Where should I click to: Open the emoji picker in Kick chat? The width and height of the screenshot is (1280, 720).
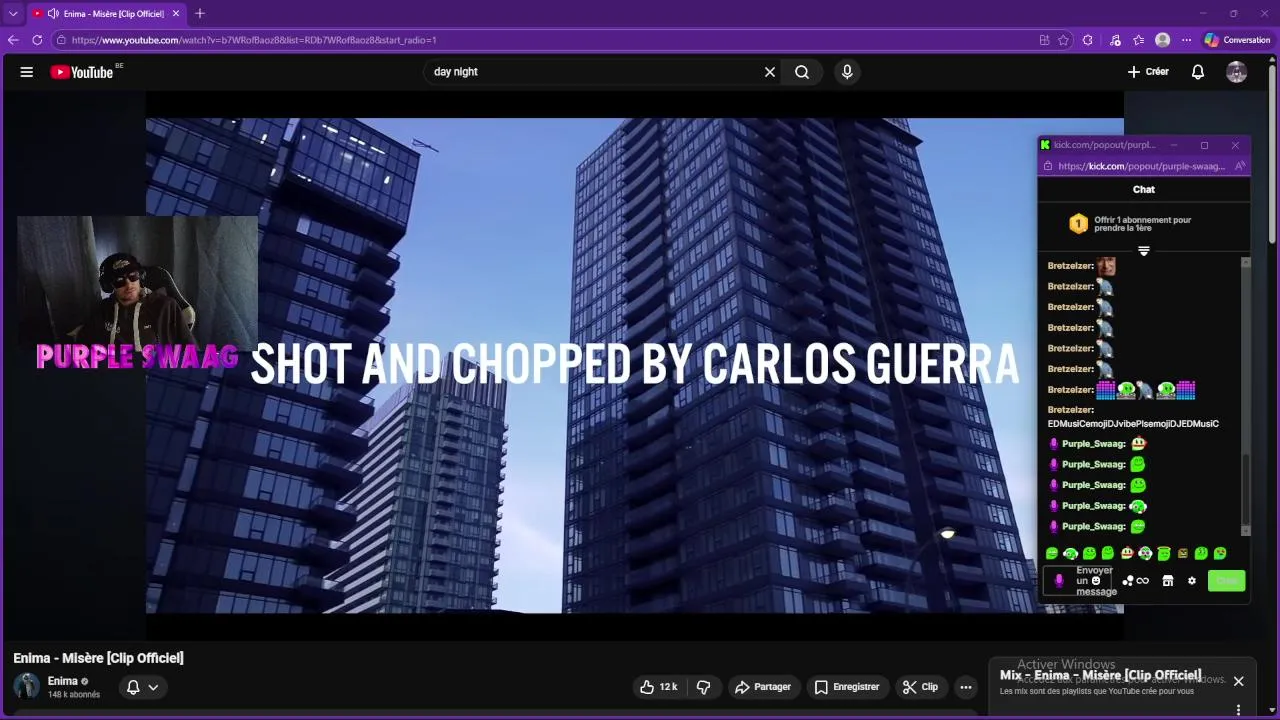tap(1096, 580)
